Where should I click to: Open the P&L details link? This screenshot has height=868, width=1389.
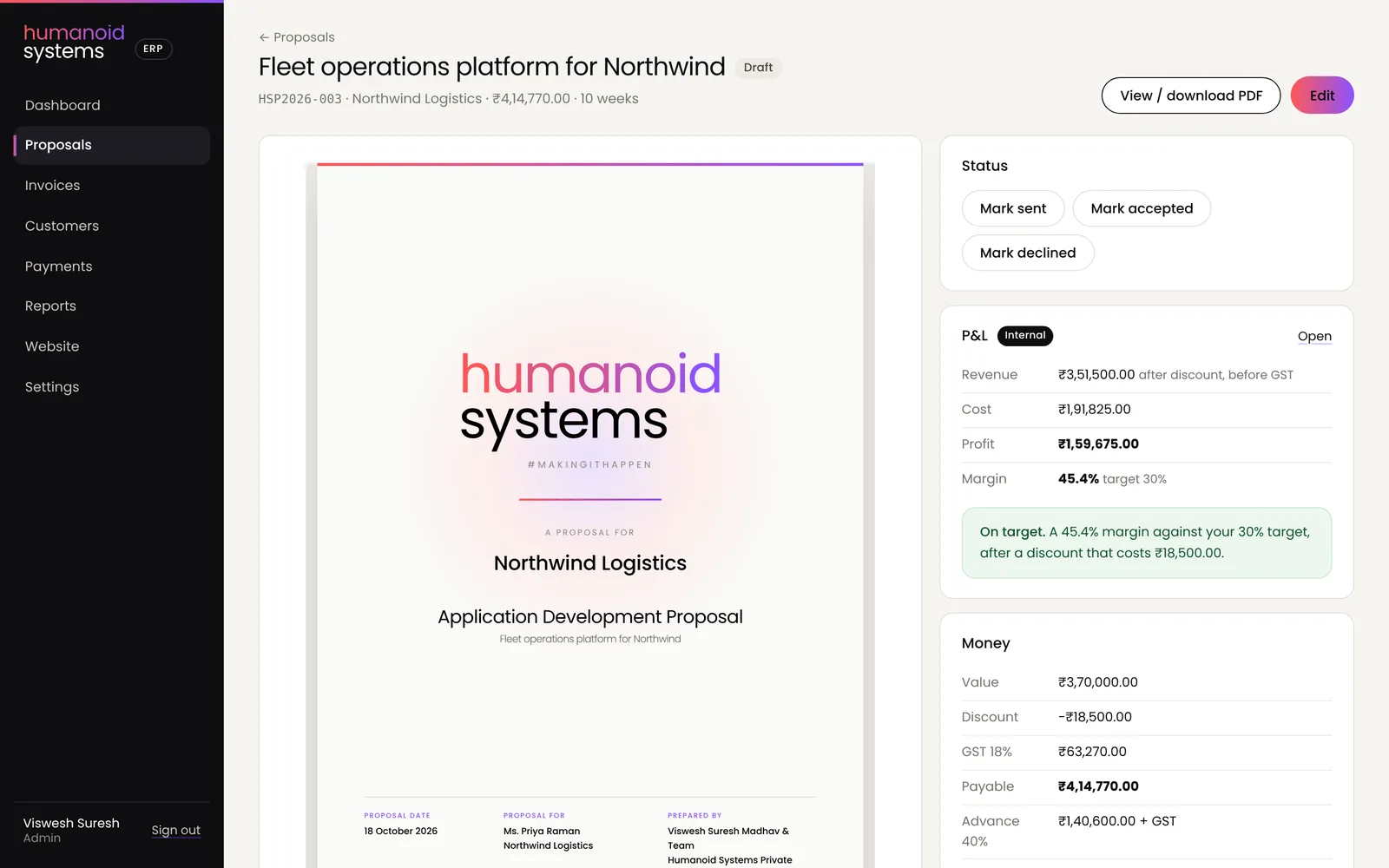pyautogui.click(x=1314, y=337)
